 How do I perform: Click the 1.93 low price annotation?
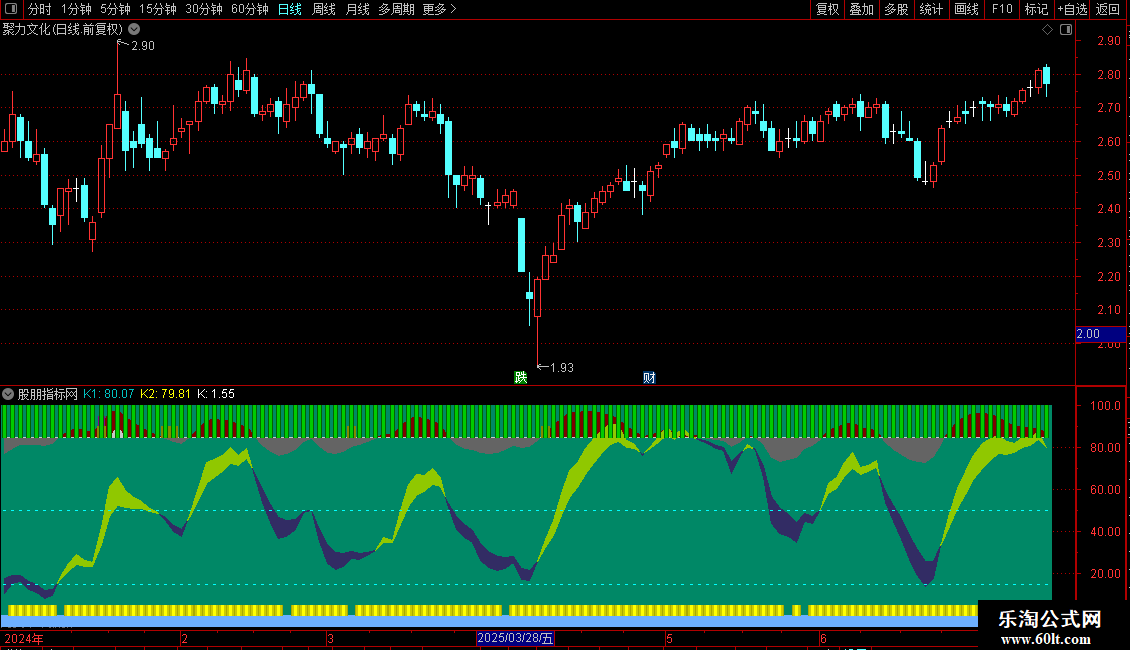pyautogui.click(x=562, y=368)
